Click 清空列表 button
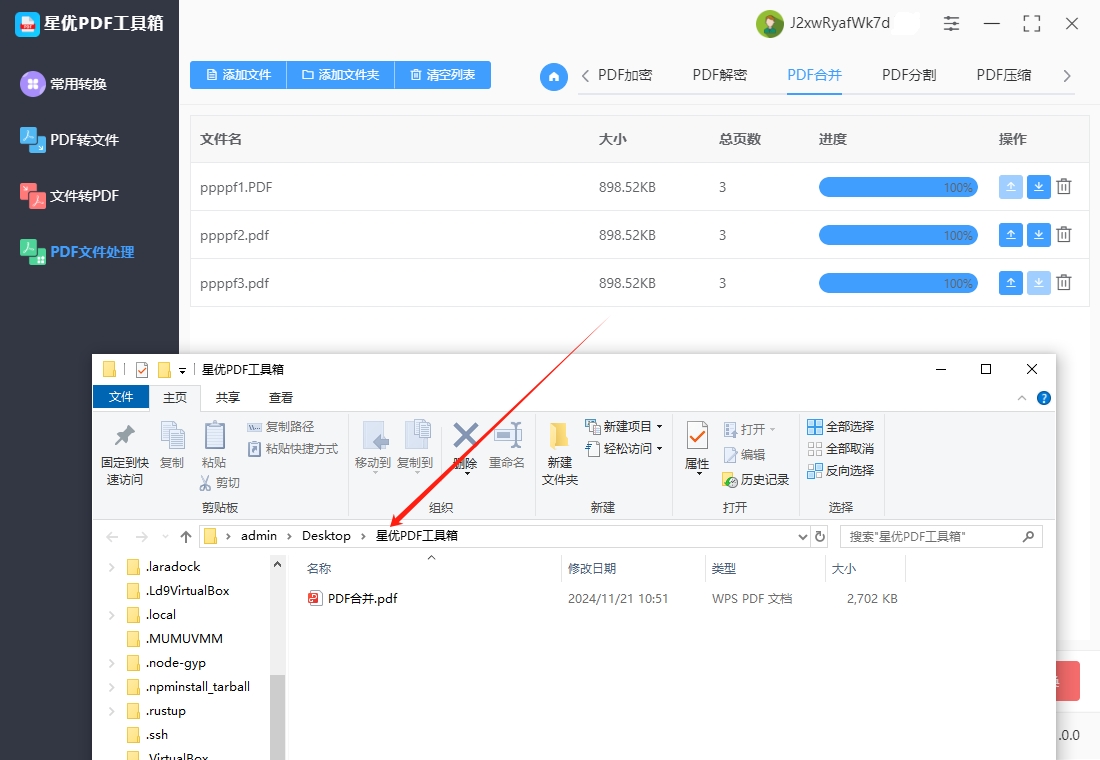The image size is (1100, 760). click(x=443, y=75)
